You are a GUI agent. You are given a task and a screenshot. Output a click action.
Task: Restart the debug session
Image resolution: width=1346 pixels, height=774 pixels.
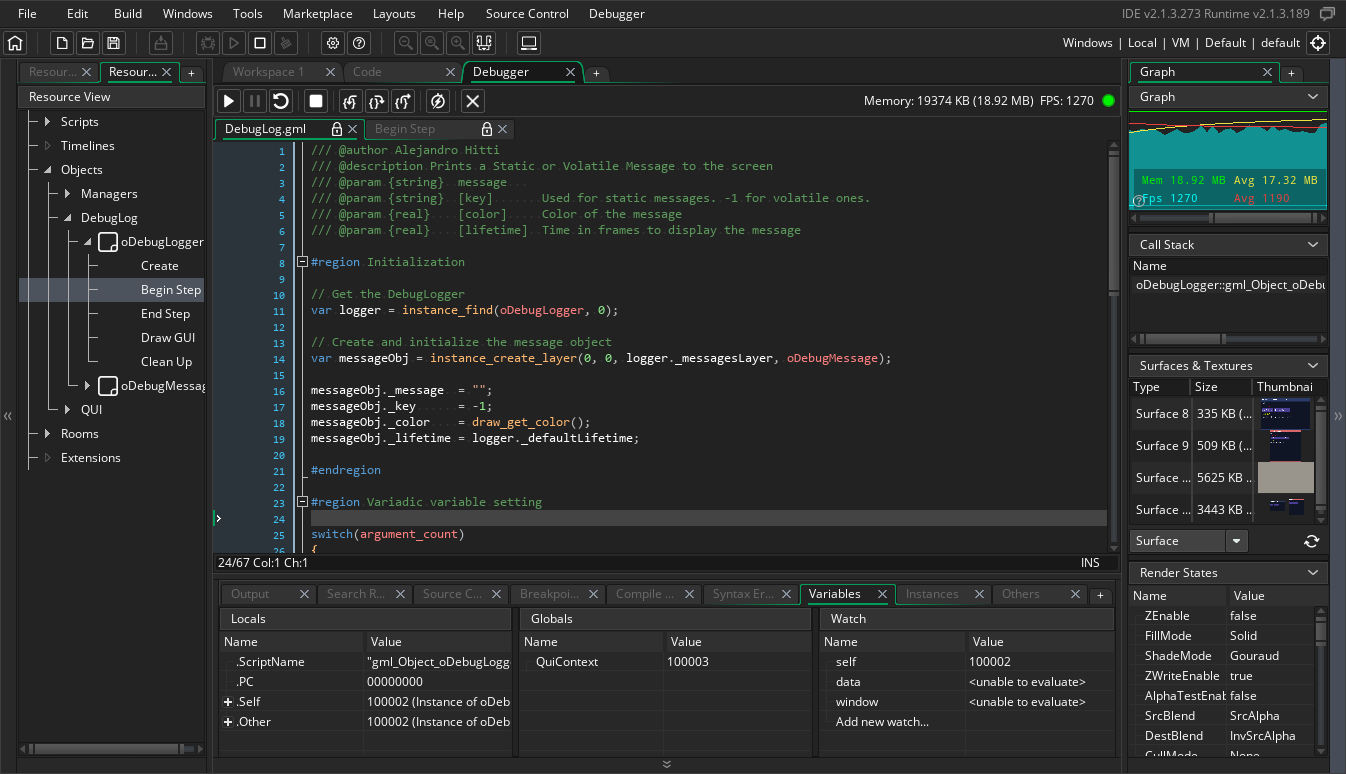[x=281, y=101]
